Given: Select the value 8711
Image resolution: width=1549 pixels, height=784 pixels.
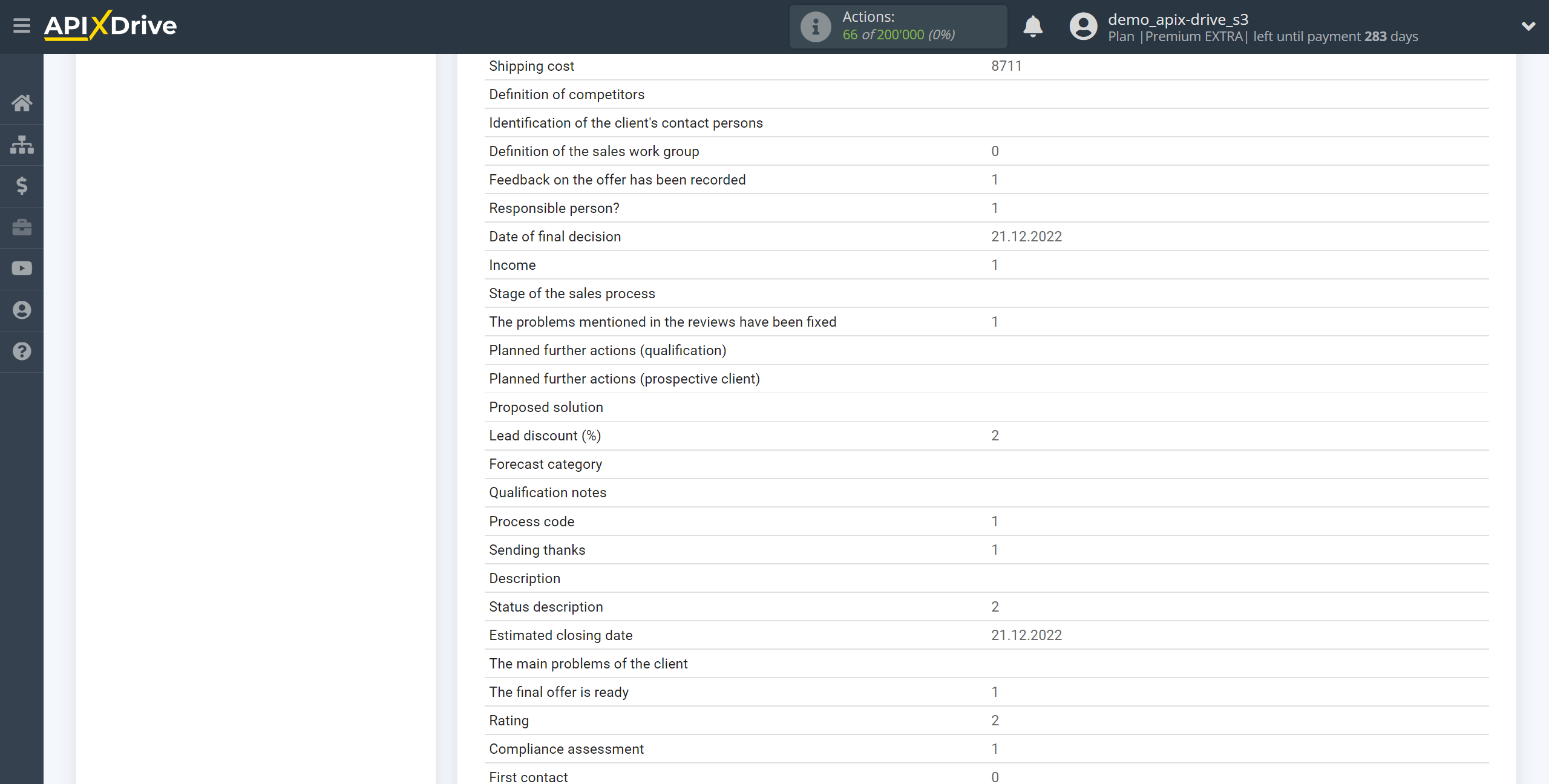Looking at the screenshot, I should [1006, 66].
